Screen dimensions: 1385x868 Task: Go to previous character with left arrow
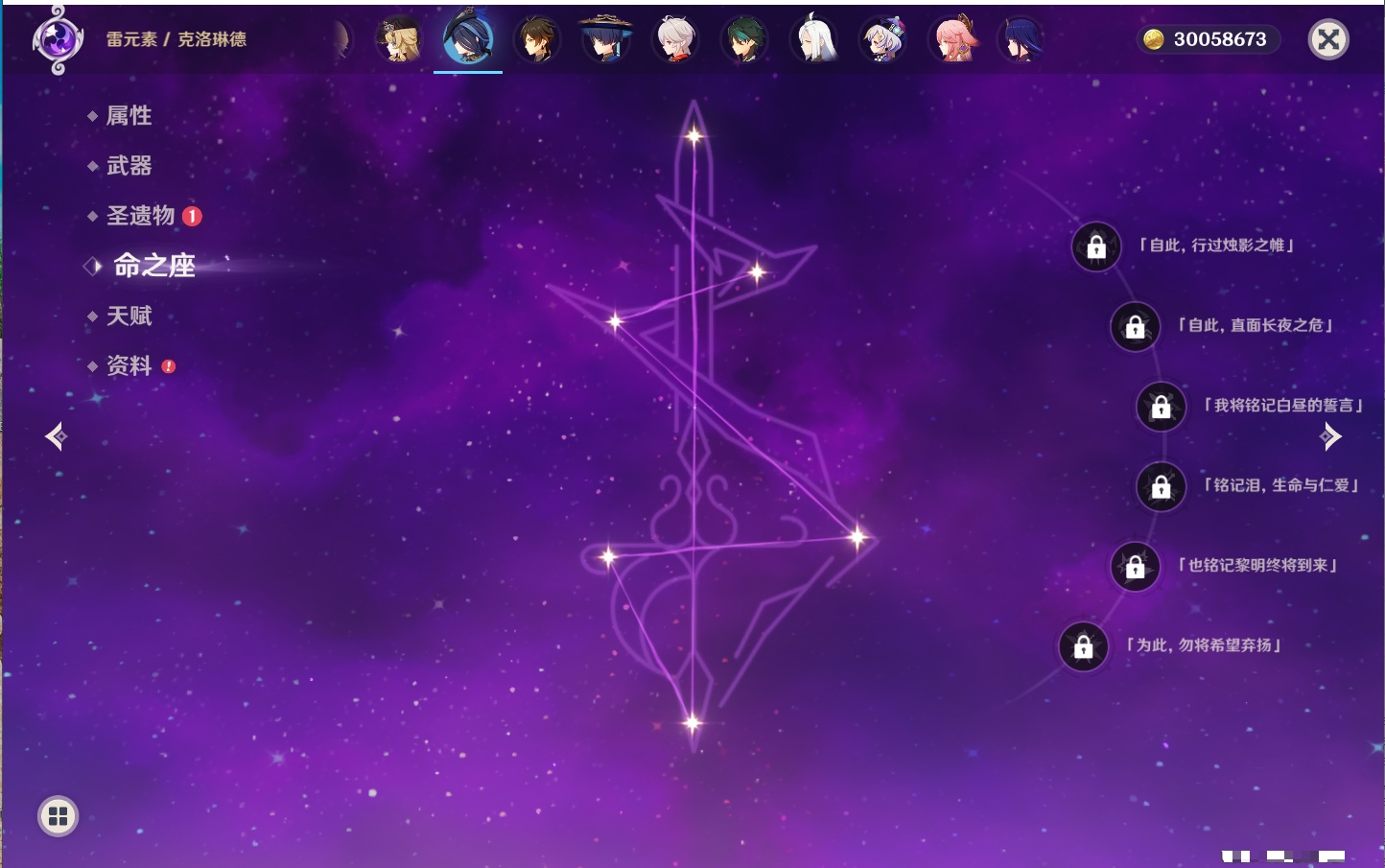click(57, 436)
